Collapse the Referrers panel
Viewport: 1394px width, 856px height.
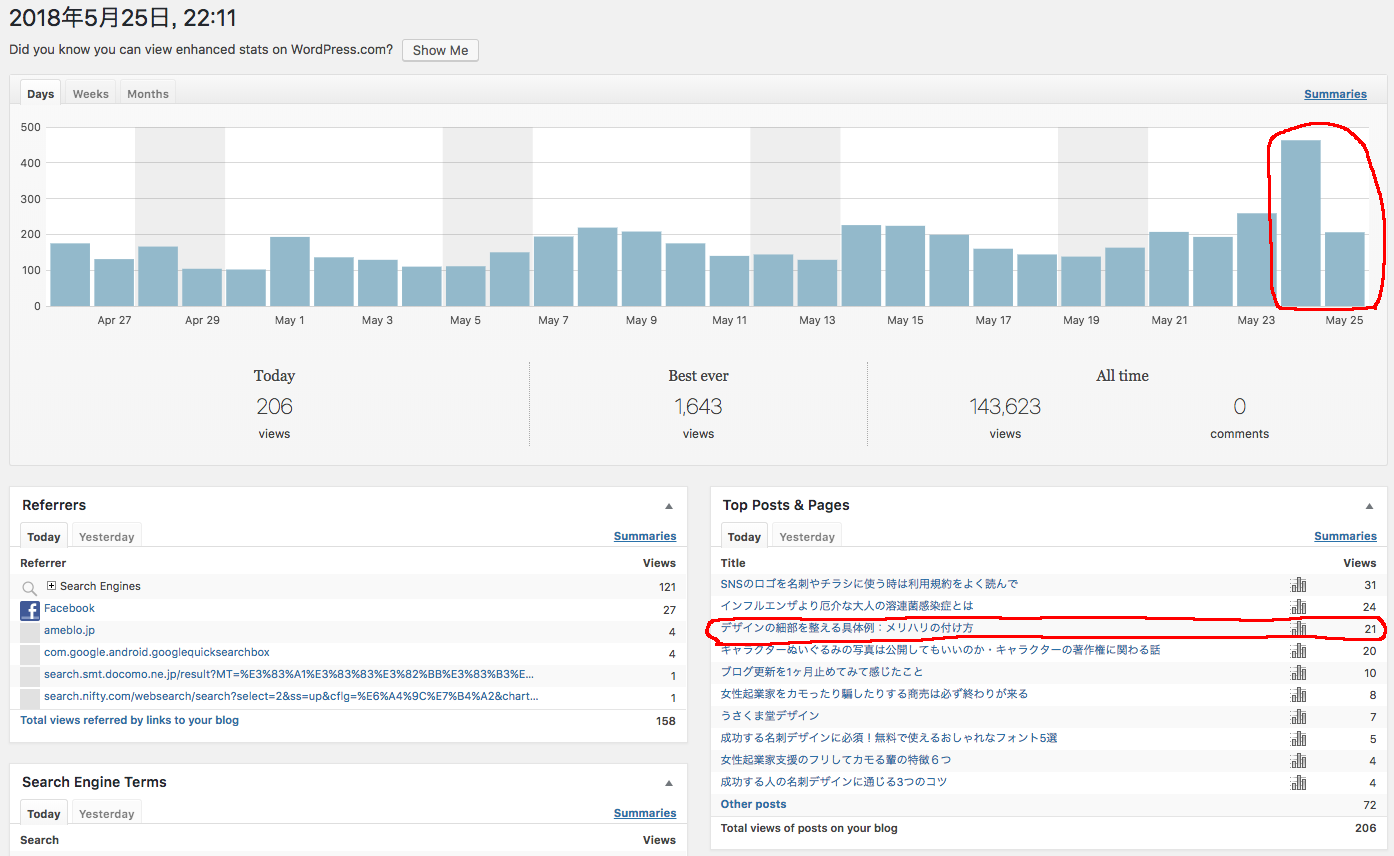point(669,506)
